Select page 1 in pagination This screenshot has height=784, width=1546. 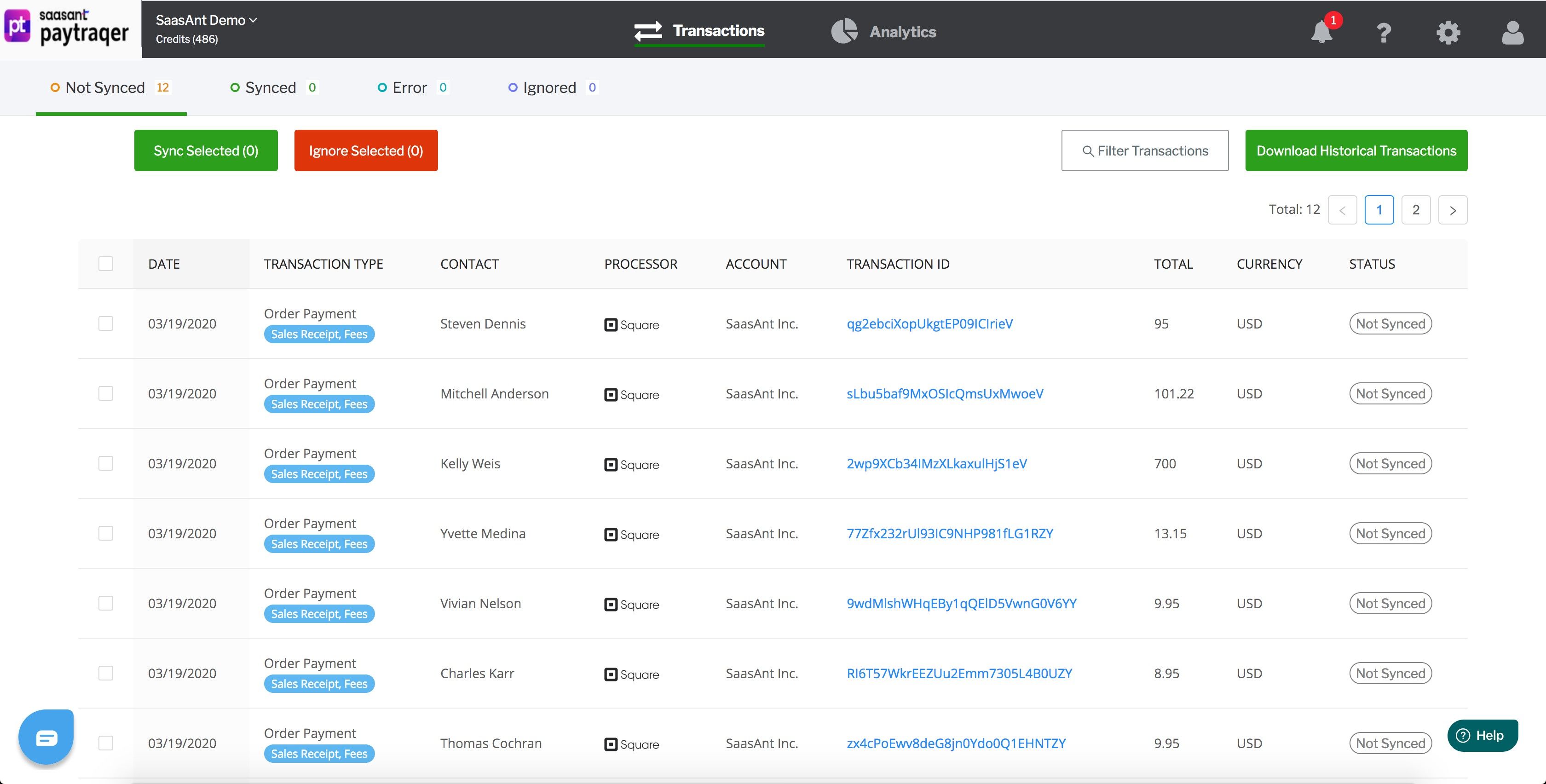click(1379, 210)
